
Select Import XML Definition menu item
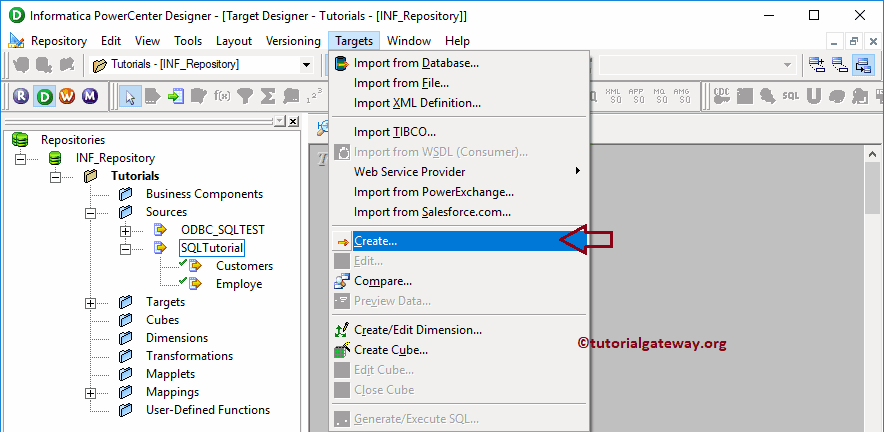460,103
